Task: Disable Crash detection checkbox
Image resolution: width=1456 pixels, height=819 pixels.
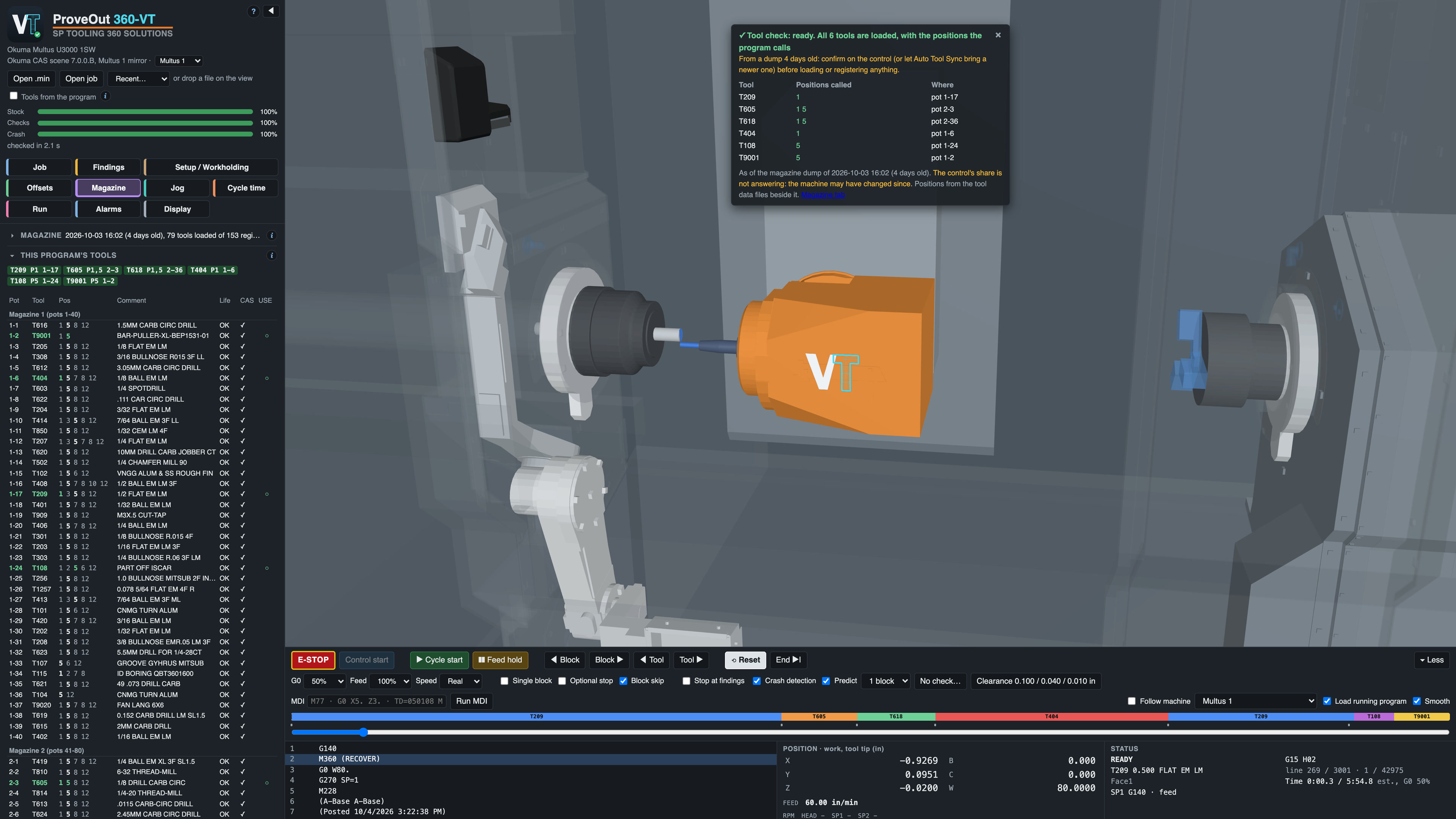Action: point(757,681)
